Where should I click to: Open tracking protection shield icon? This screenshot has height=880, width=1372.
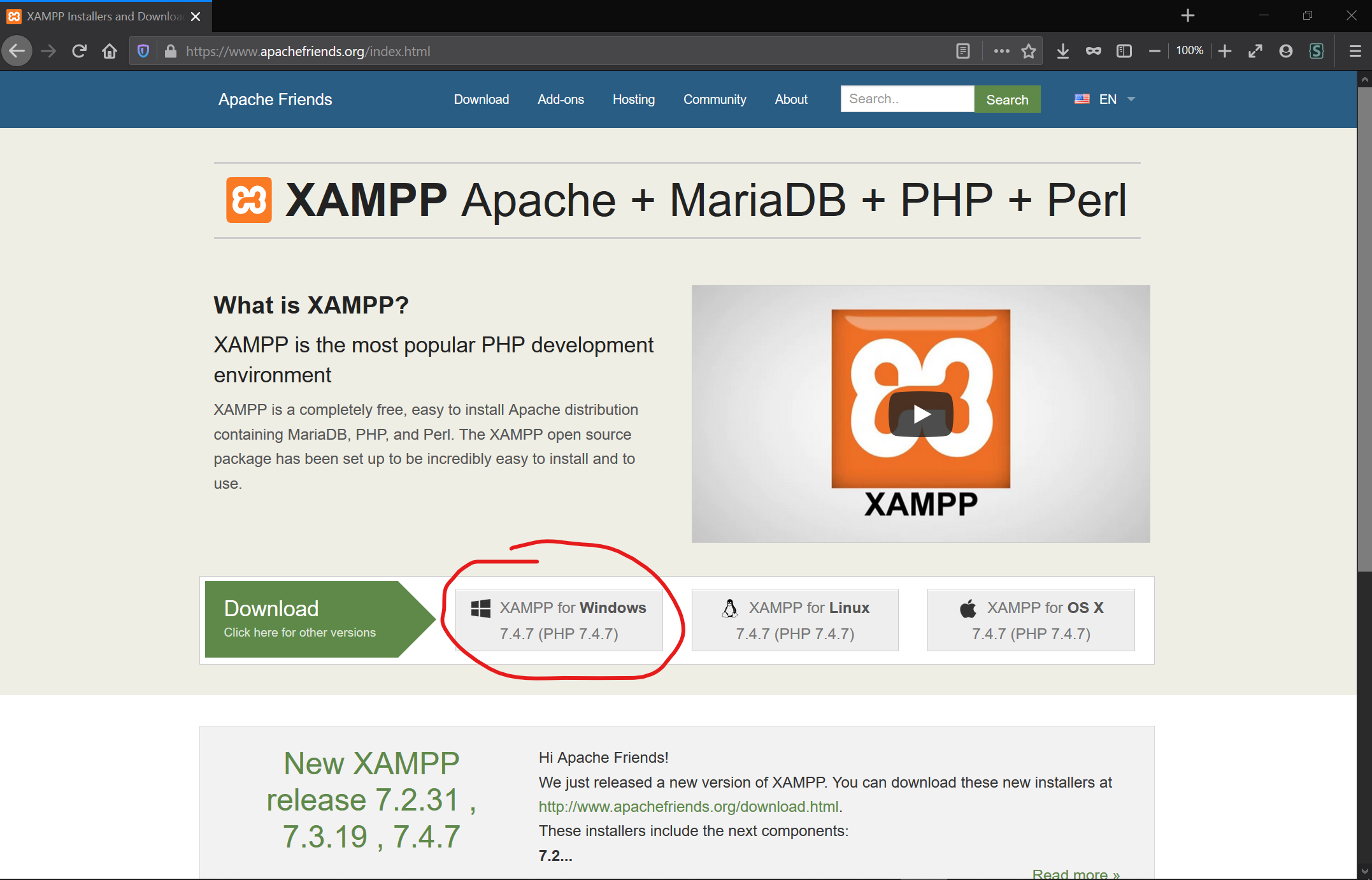click(x=143, y=51)
